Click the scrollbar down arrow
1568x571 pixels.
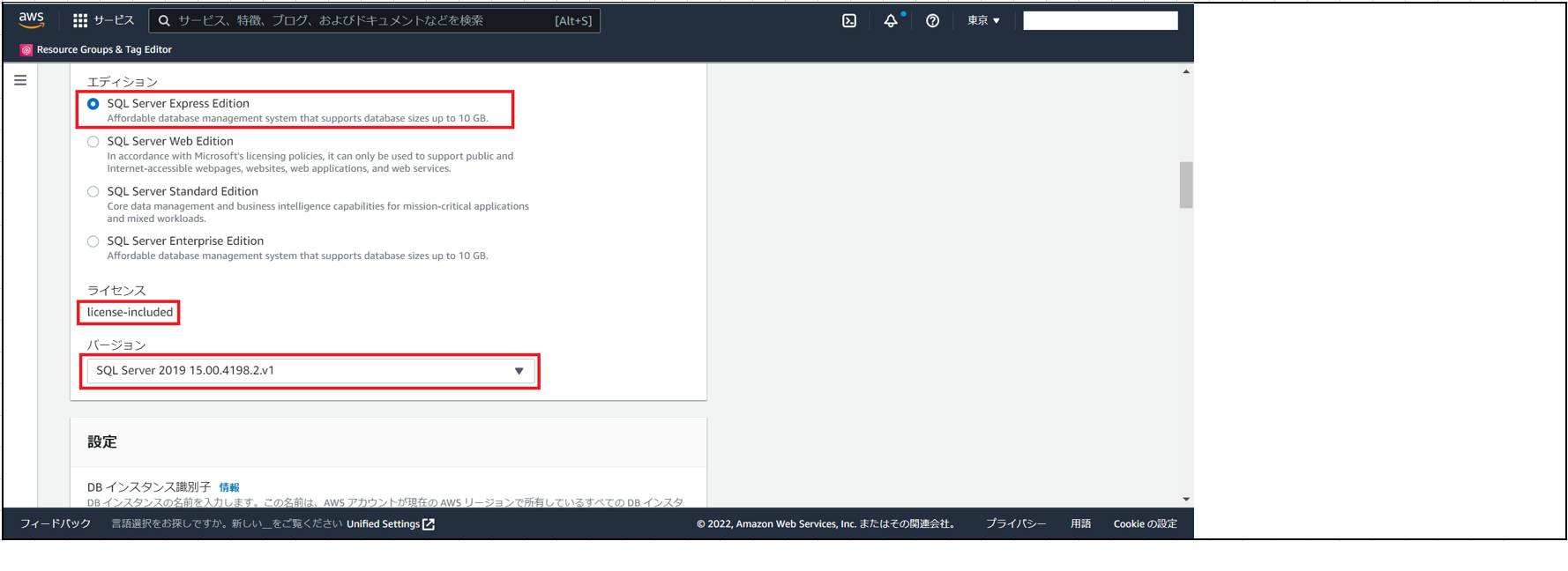(1186, 500)
